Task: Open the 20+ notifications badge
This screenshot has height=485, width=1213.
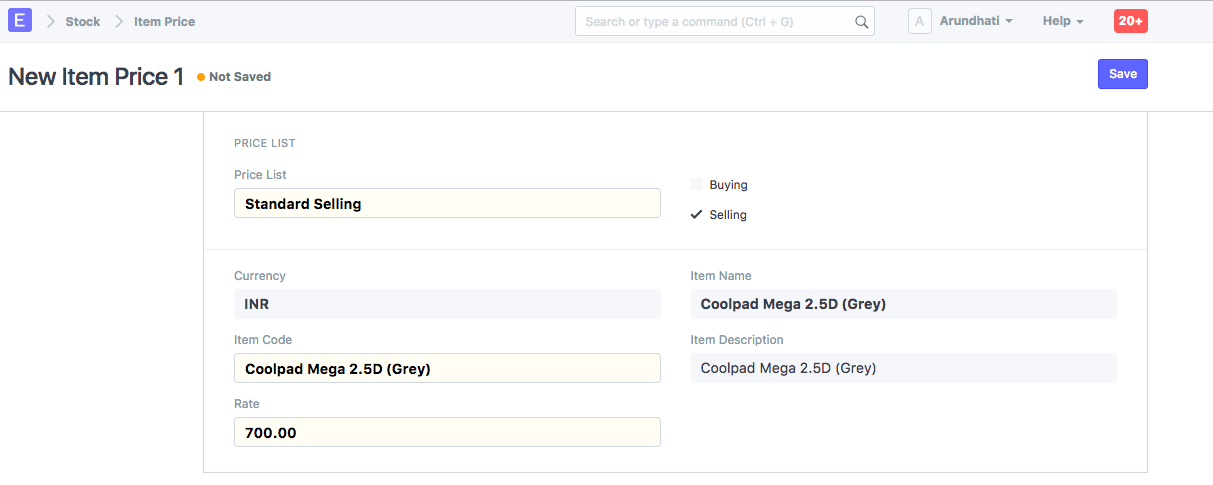Action: [1130, 21]
